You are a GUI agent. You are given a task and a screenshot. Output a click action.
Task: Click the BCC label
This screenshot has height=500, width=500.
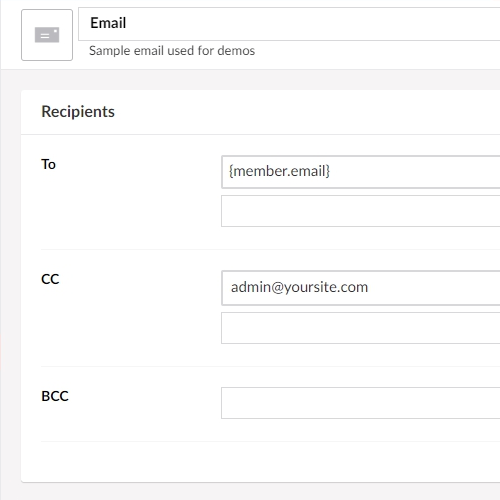(55, 396)
